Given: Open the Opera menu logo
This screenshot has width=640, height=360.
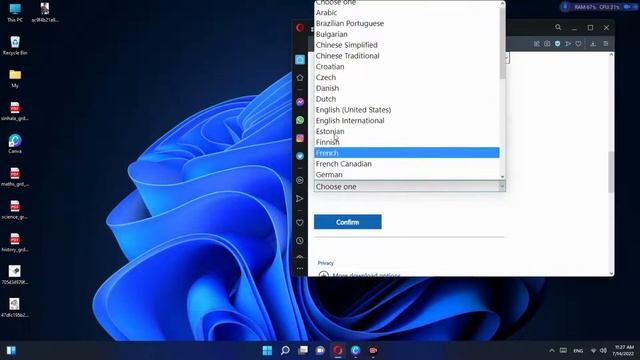Looking at the screenshot, I should click(x=300, y=28).
